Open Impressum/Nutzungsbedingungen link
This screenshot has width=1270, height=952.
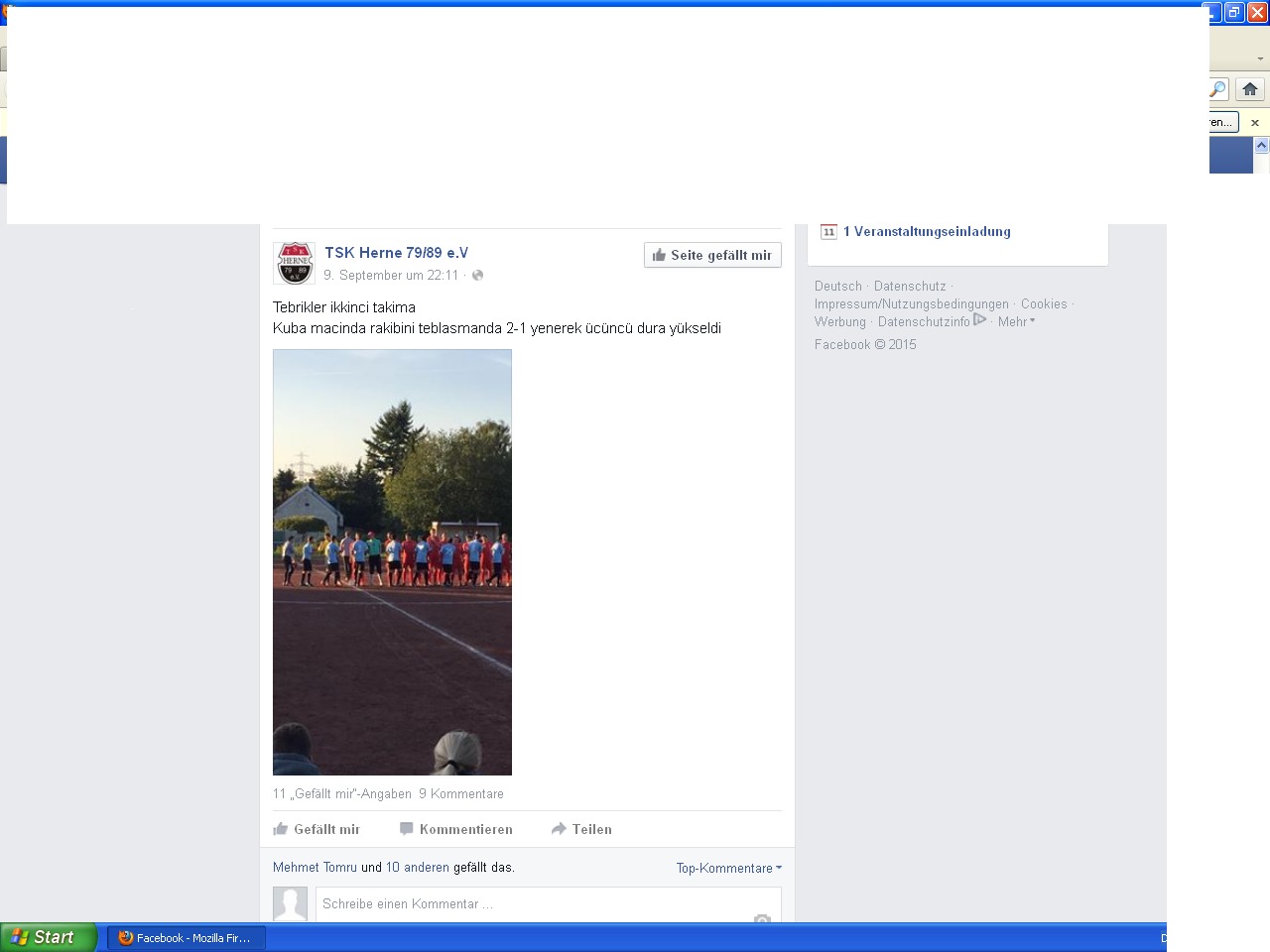(x=912, y=304)
